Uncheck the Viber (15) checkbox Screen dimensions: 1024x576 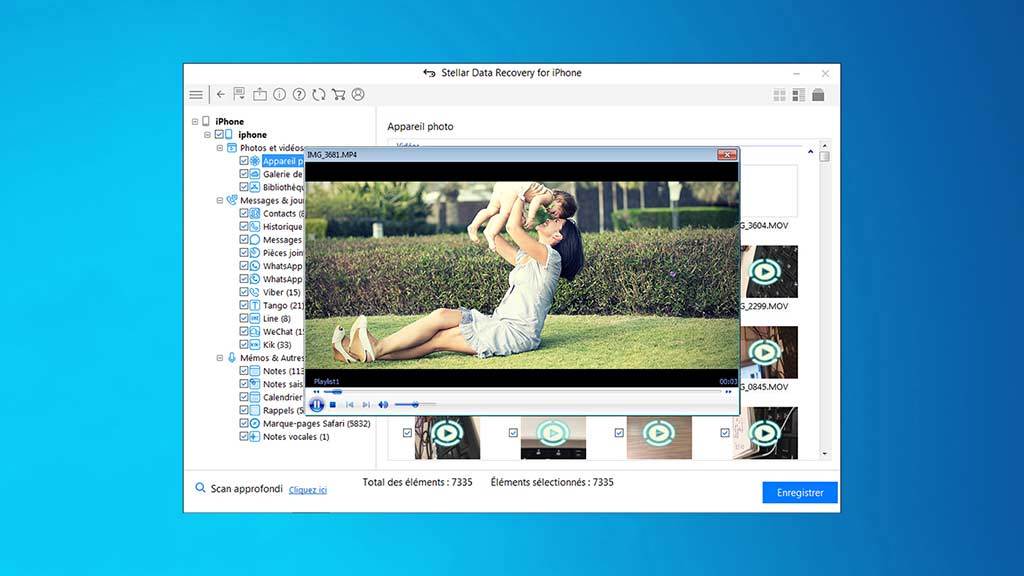(x=244, y=292)
